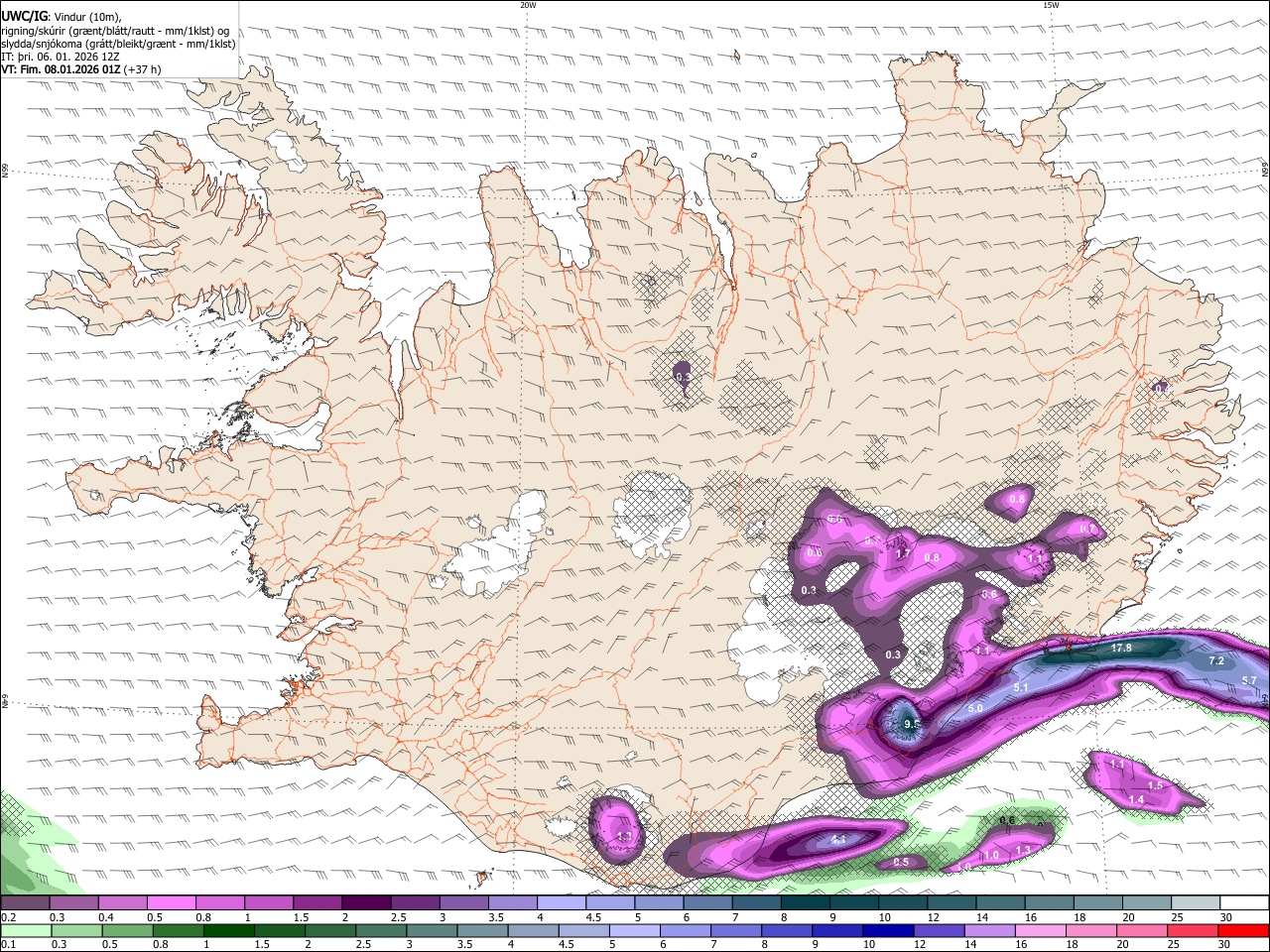1270x952 pixels.
Task: Select the 1.7 value in the purple area
Action: [903, 554]
